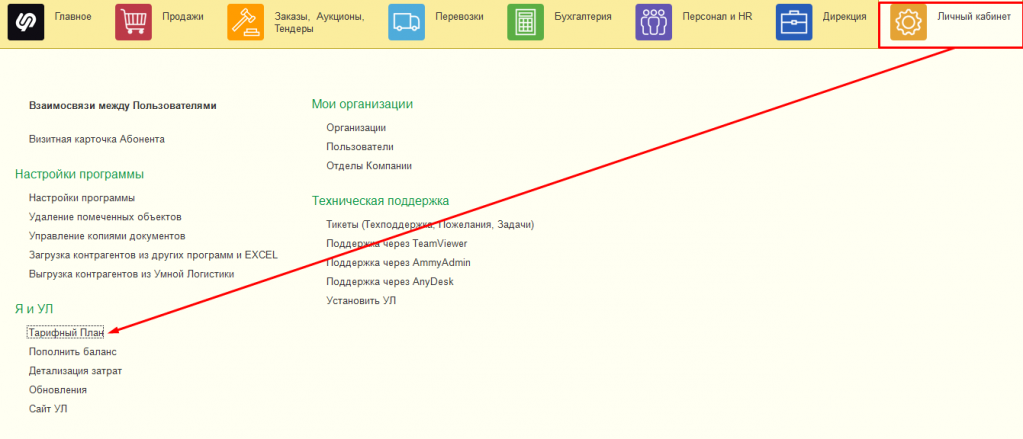This screenshot has height=439, width=1023.
Task: Open Заказы, Аукционы, Тендеры section
Action: pyautogui.click(x=319, y=23)
